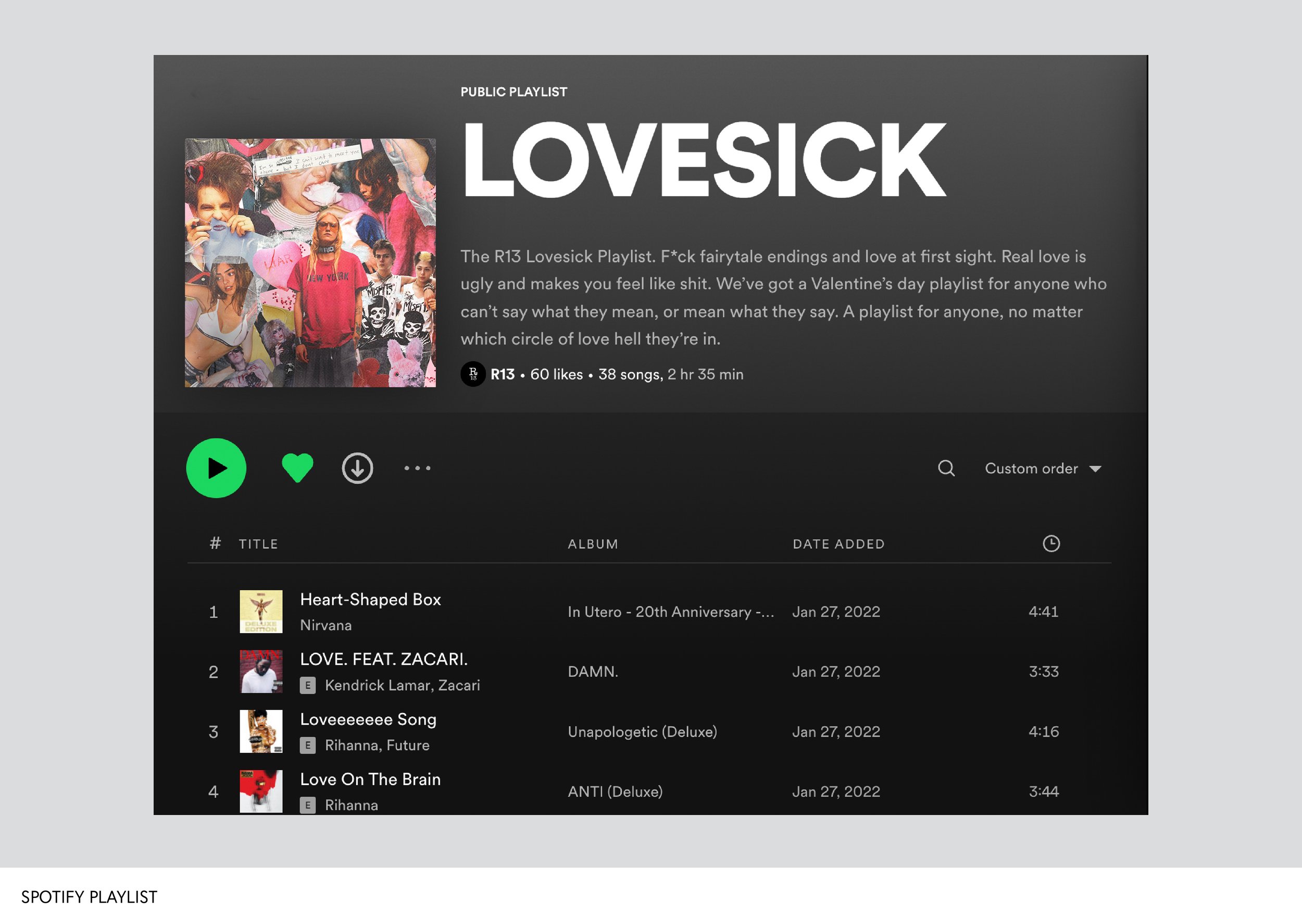Open the Unapologetic (Deluxe) album link
Screen dimensions: 1302x924
tap(643, 732)
